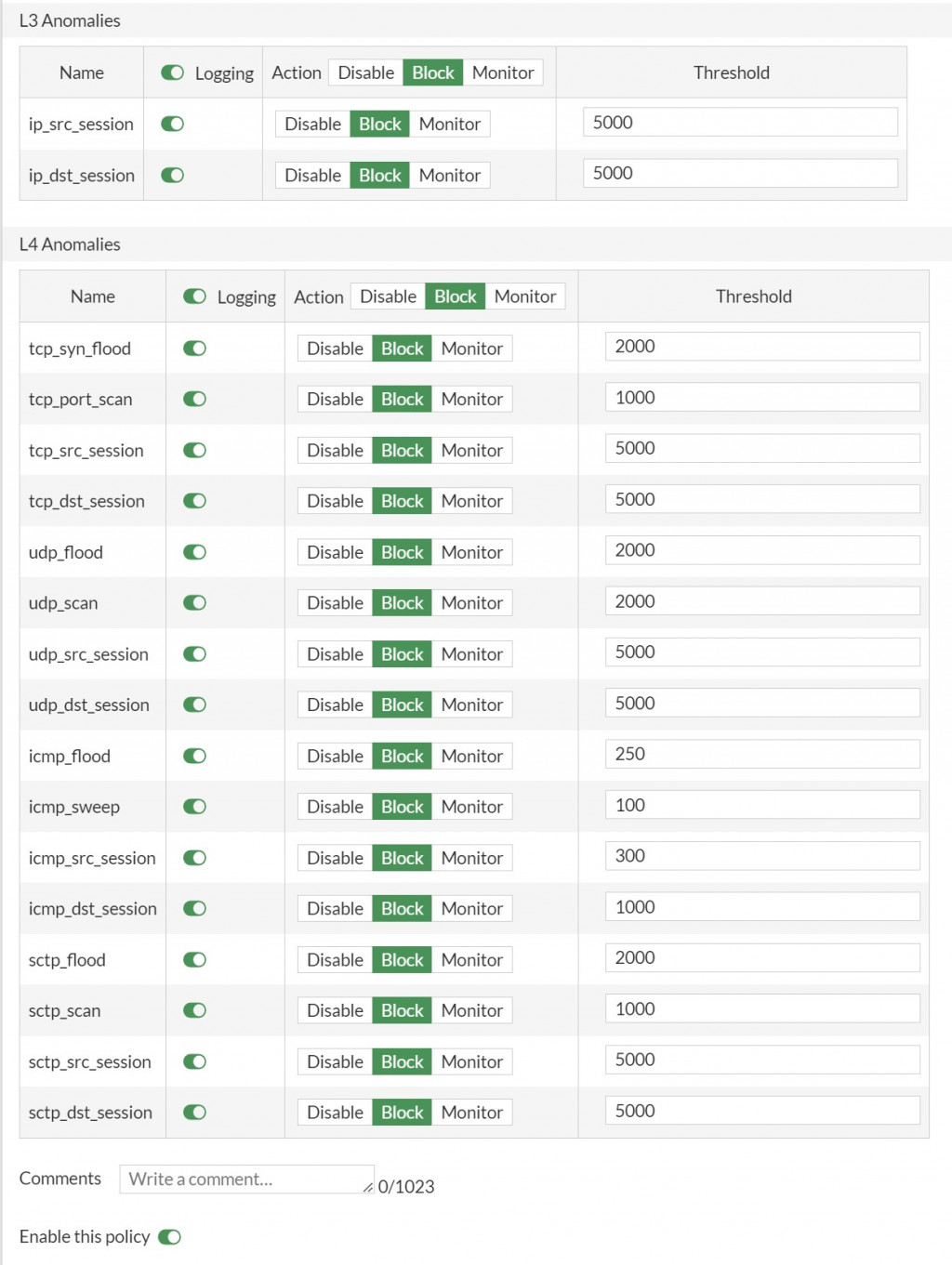Set all L3 anomalies to Disable
Image resolution: width=952 pixels, height=1265 pixels.
coord(365,72)
